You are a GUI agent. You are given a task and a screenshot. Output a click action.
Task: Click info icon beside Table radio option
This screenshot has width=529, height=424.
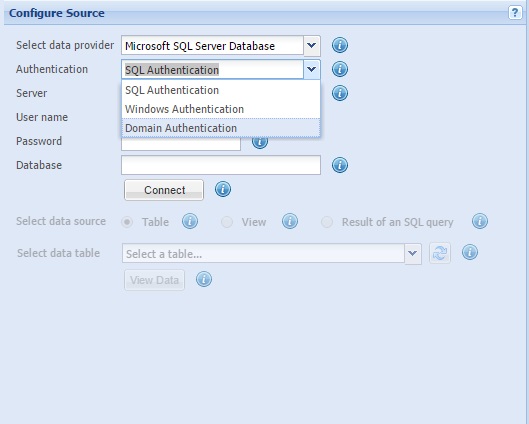[x=190, y=221]
